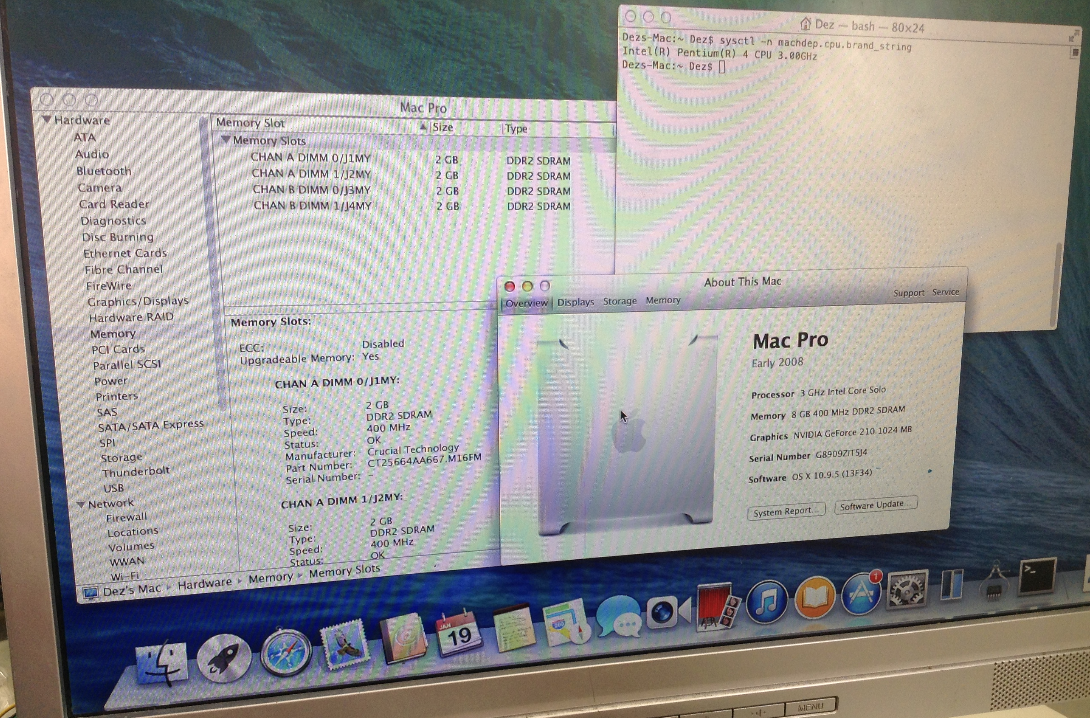Collapse Memory Slots disclosure triangle in table

point(225,140)
